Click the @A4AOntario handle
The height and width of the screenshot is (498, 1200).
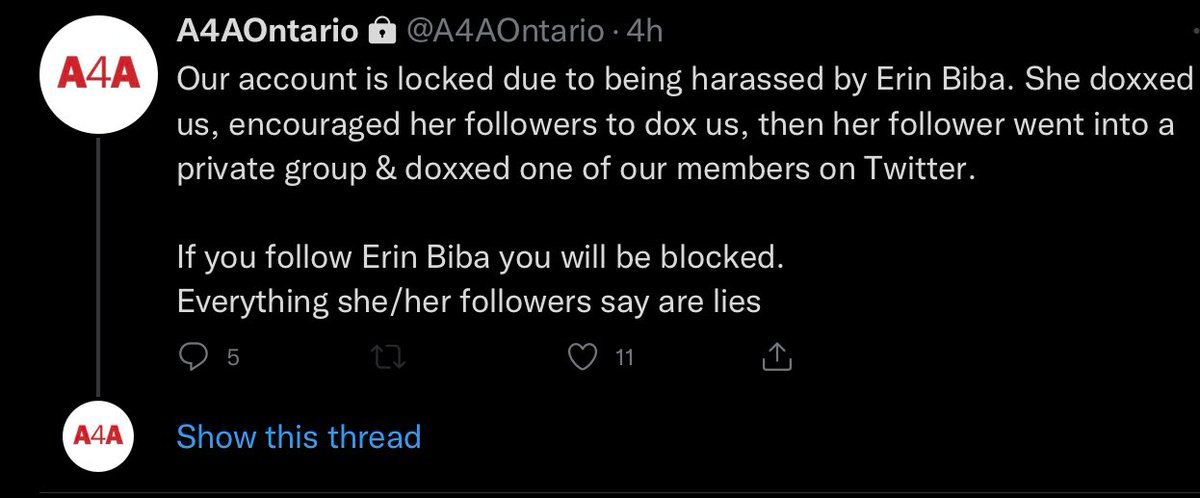pos(505,32)
